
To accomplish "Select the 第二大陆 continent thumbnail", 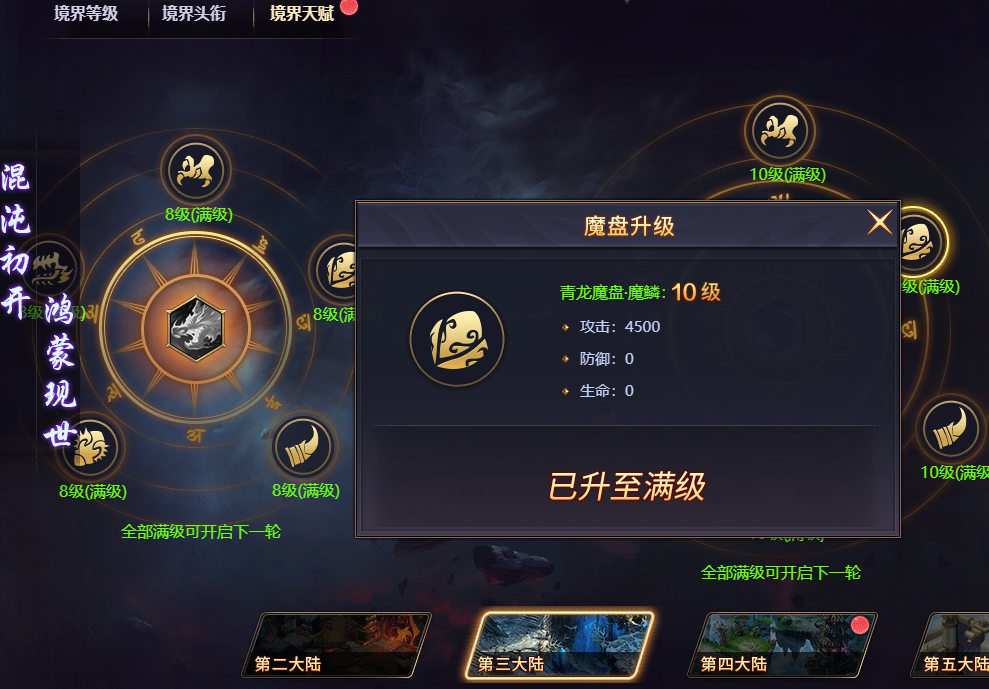I will pos(336,645).
